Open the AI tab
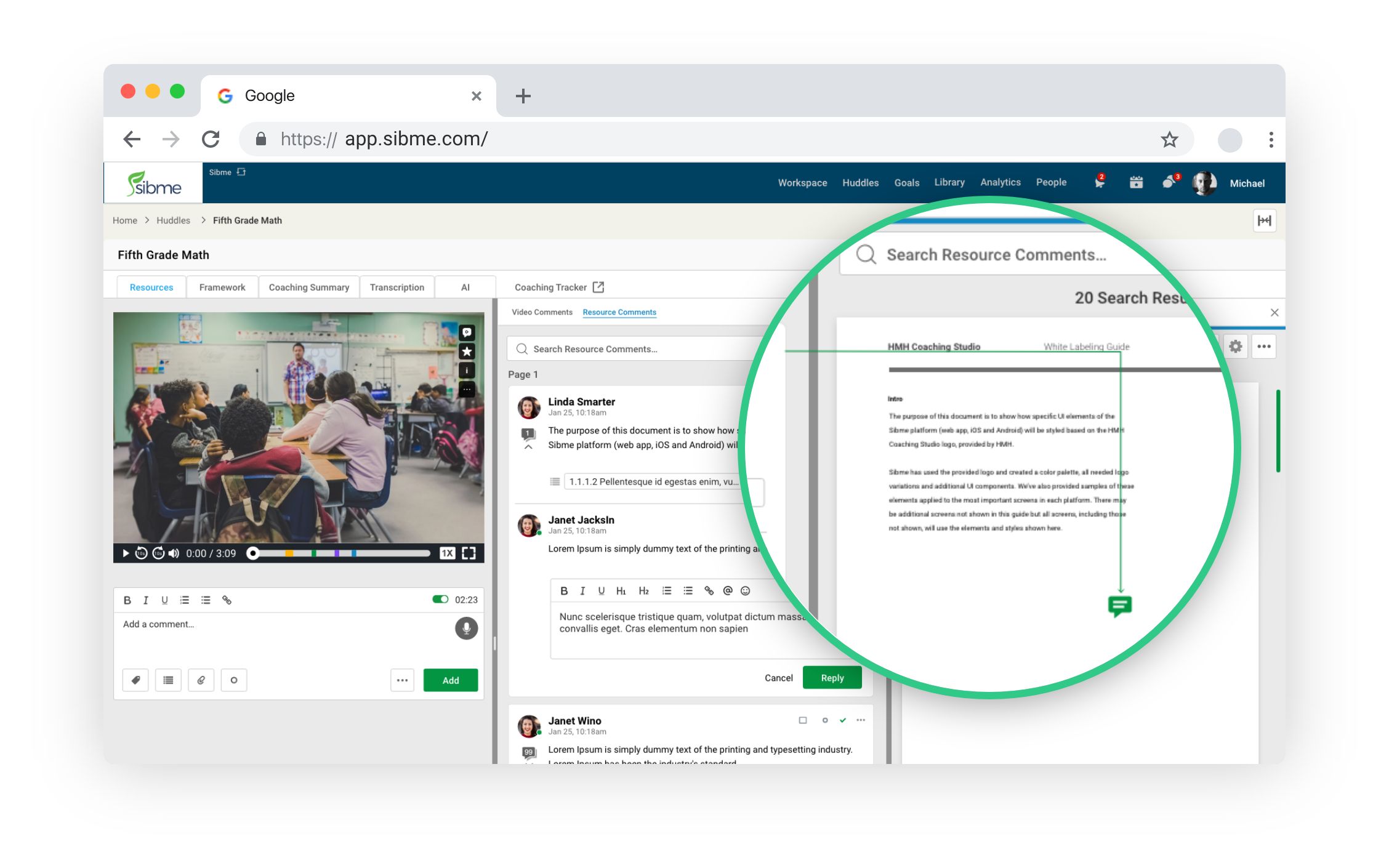The height and width of the screenshot is (868, 1389). 465,287
